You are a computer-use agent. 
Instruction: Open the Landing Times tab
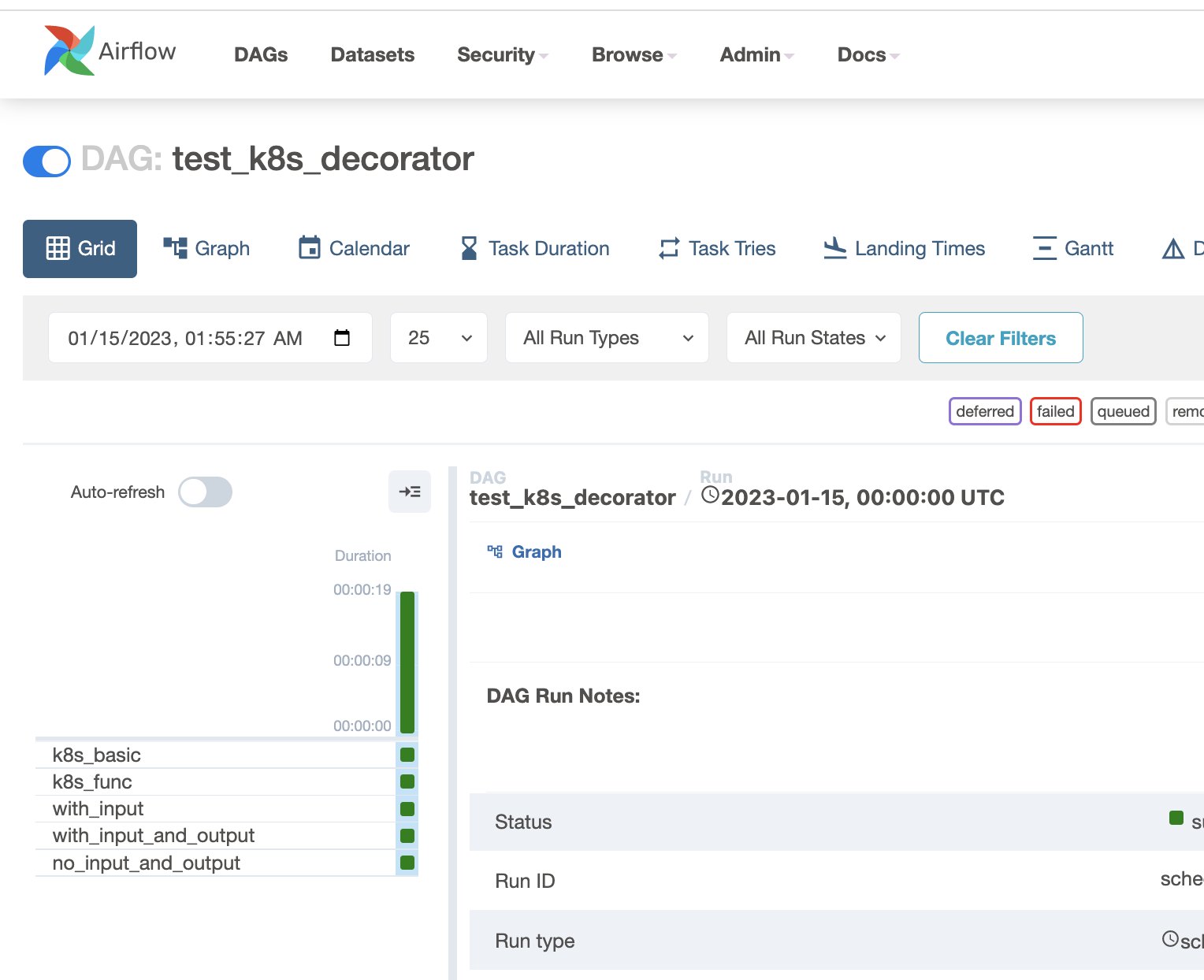coord(904,249)
